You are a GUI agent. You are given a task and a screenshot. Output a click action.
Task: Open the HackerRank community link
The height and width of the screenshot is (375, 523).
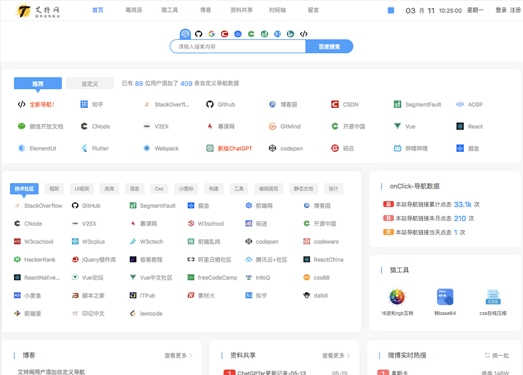coord(35,260)
